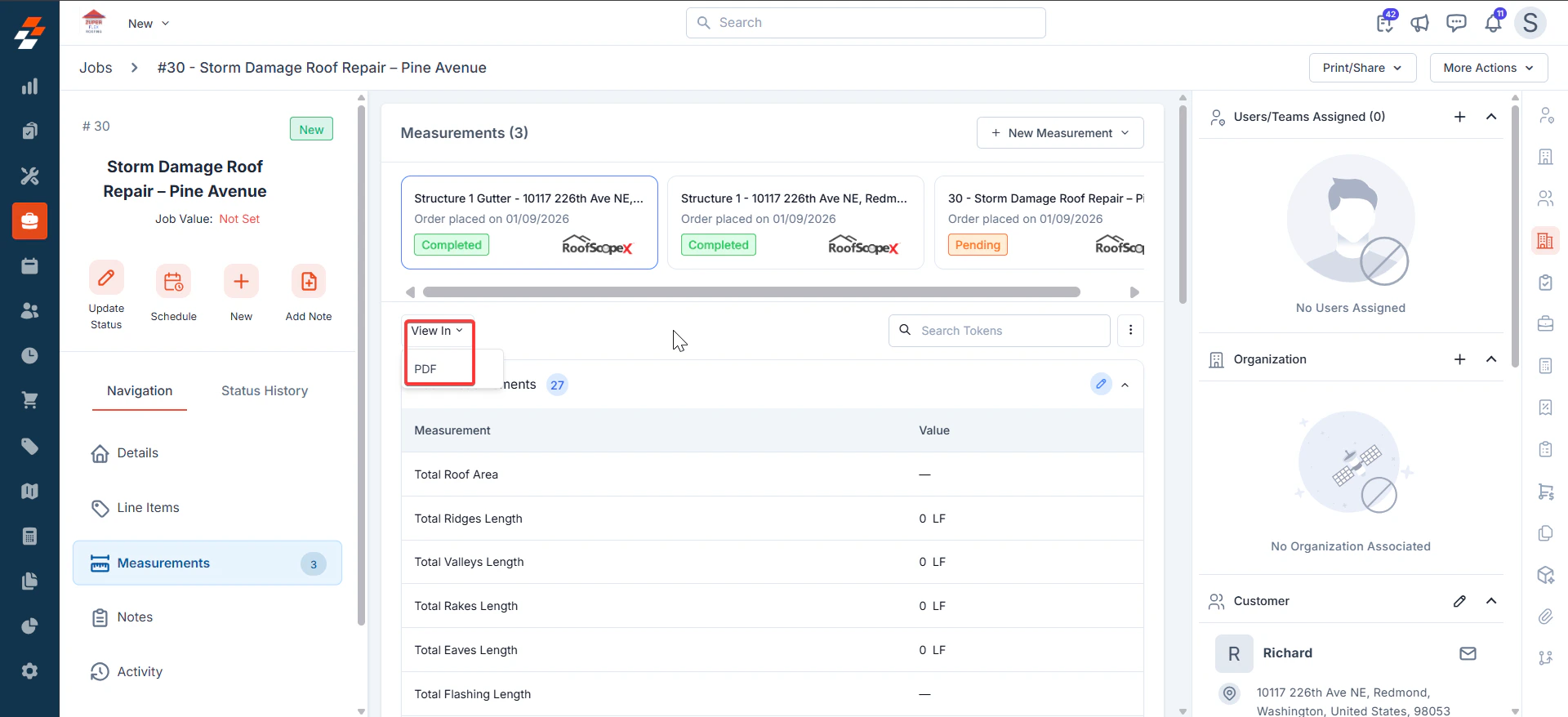
Task: Edit measurements with blue pencil icon
Action: (x=1101, y=384)
